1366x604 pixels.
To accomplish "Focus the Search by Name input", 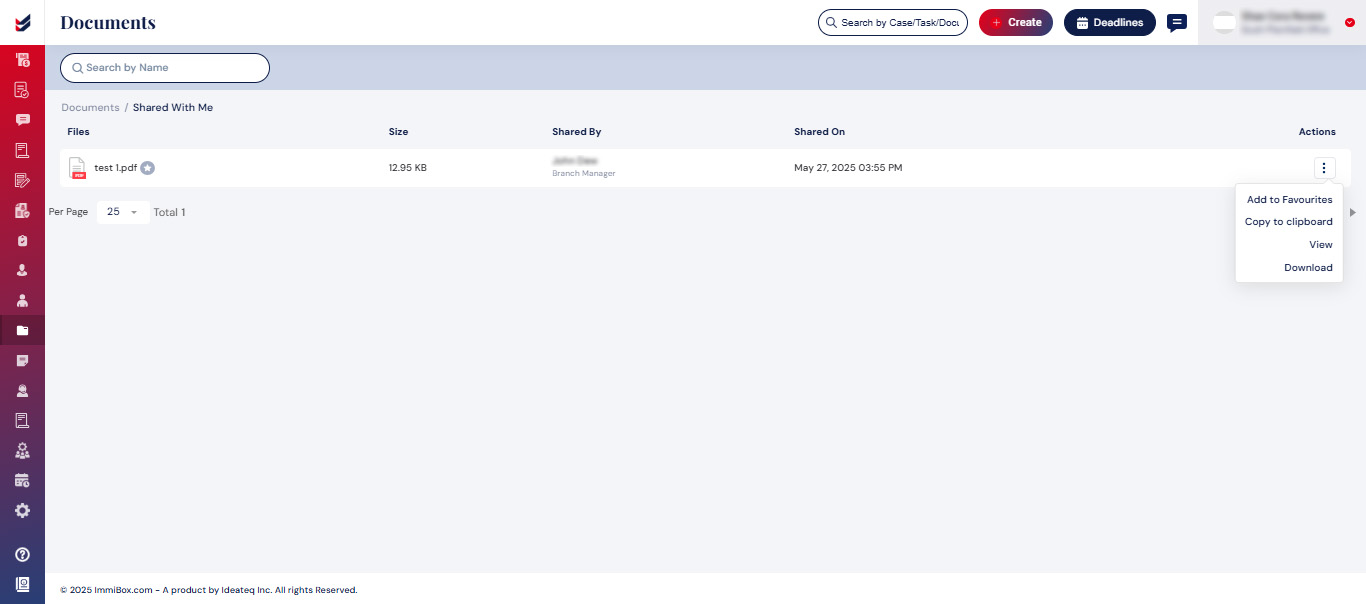I will coord(165,68).
